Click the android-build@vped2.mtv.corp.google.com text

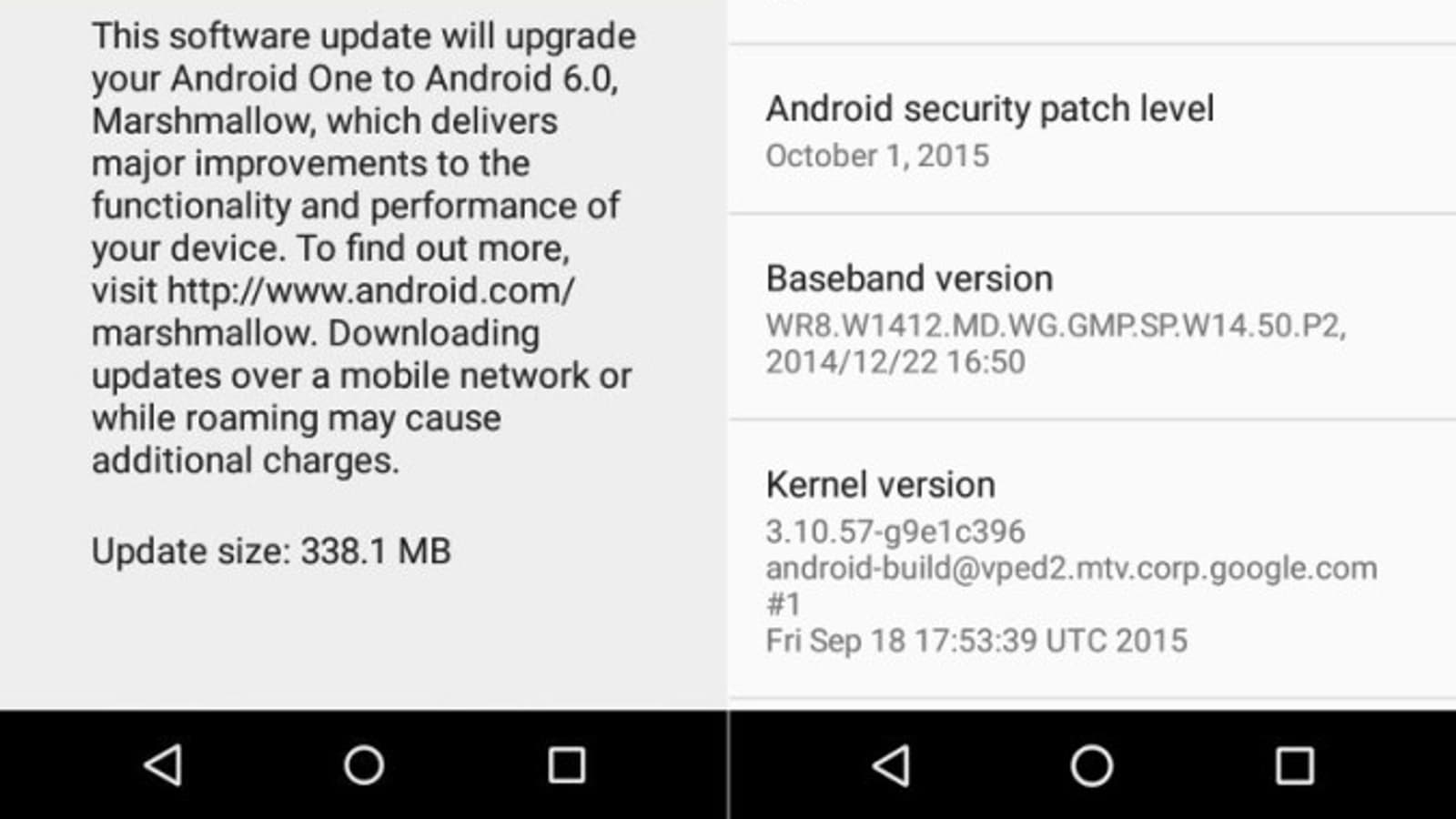1071,568
